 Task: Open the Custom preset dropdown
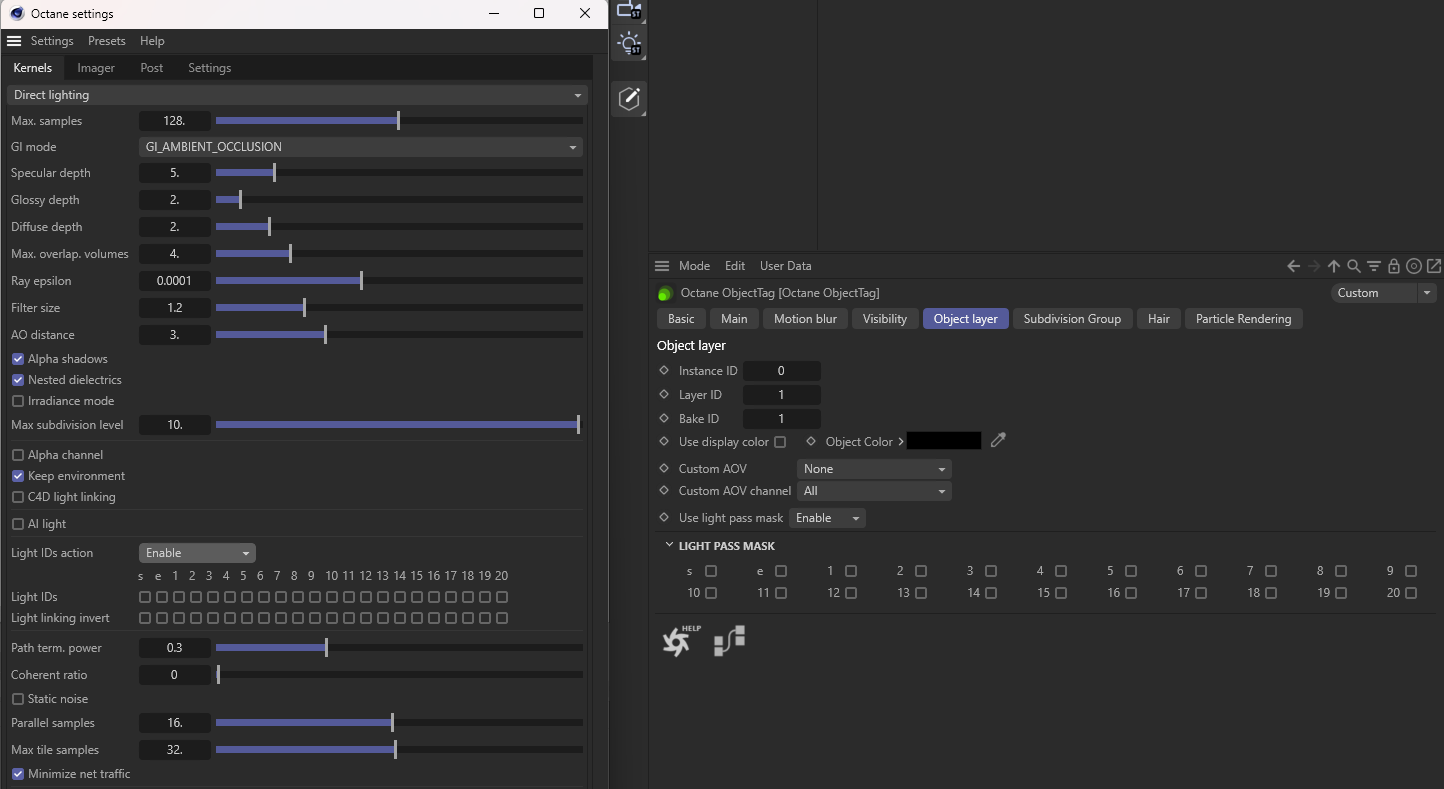[x=1385, y=293]
